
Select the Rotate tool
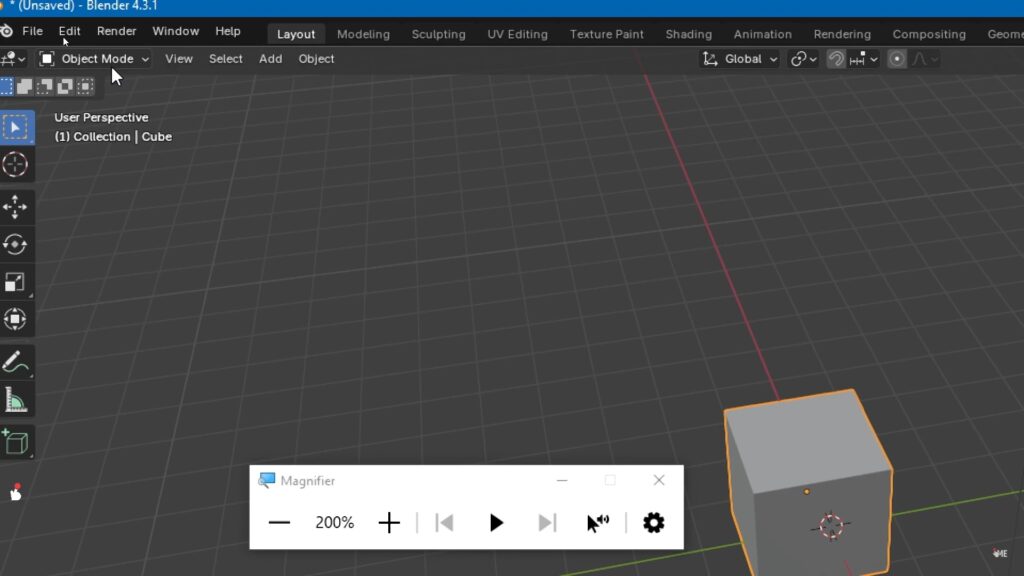[15, 244]
